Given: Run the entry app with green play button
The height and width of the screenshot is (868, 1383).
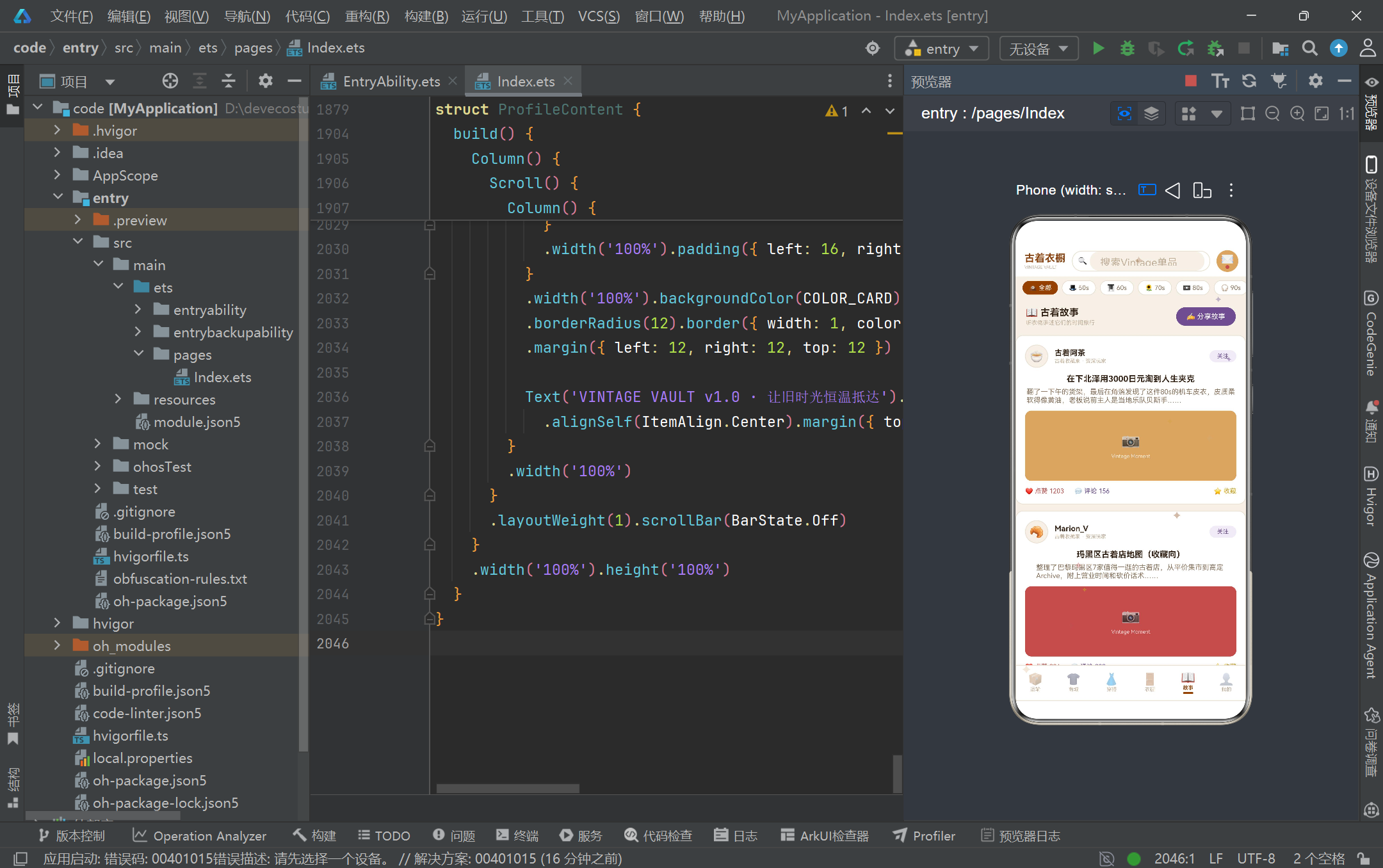Looking at the screenshot, I should pyautogui.click(x=1098, y=48).
